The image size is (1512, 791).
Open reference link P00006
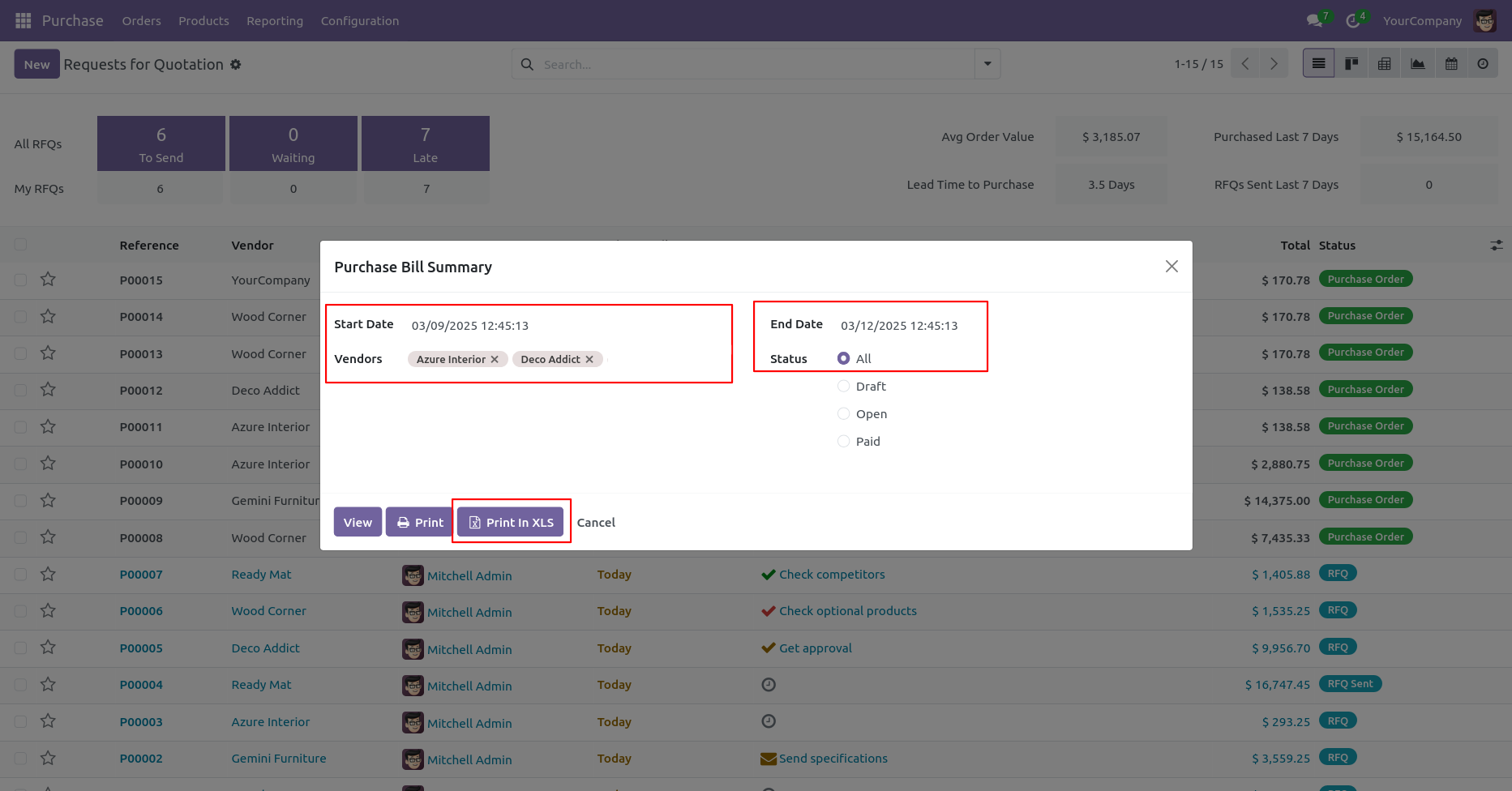(x=141, y=611)
